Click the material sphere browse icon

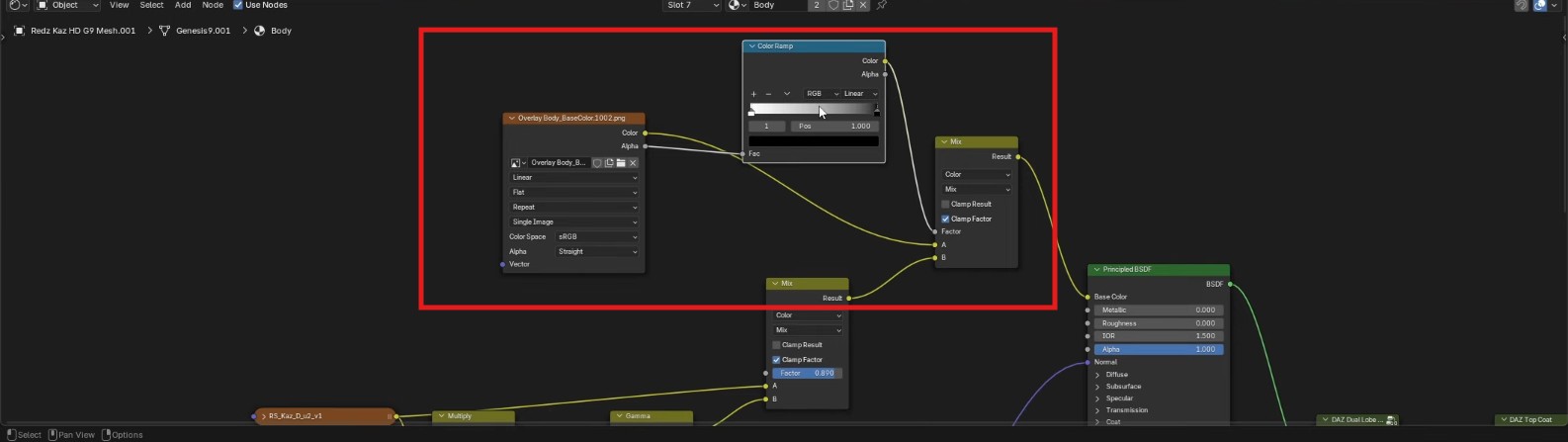pyautogui.click(x=737, y=5)
